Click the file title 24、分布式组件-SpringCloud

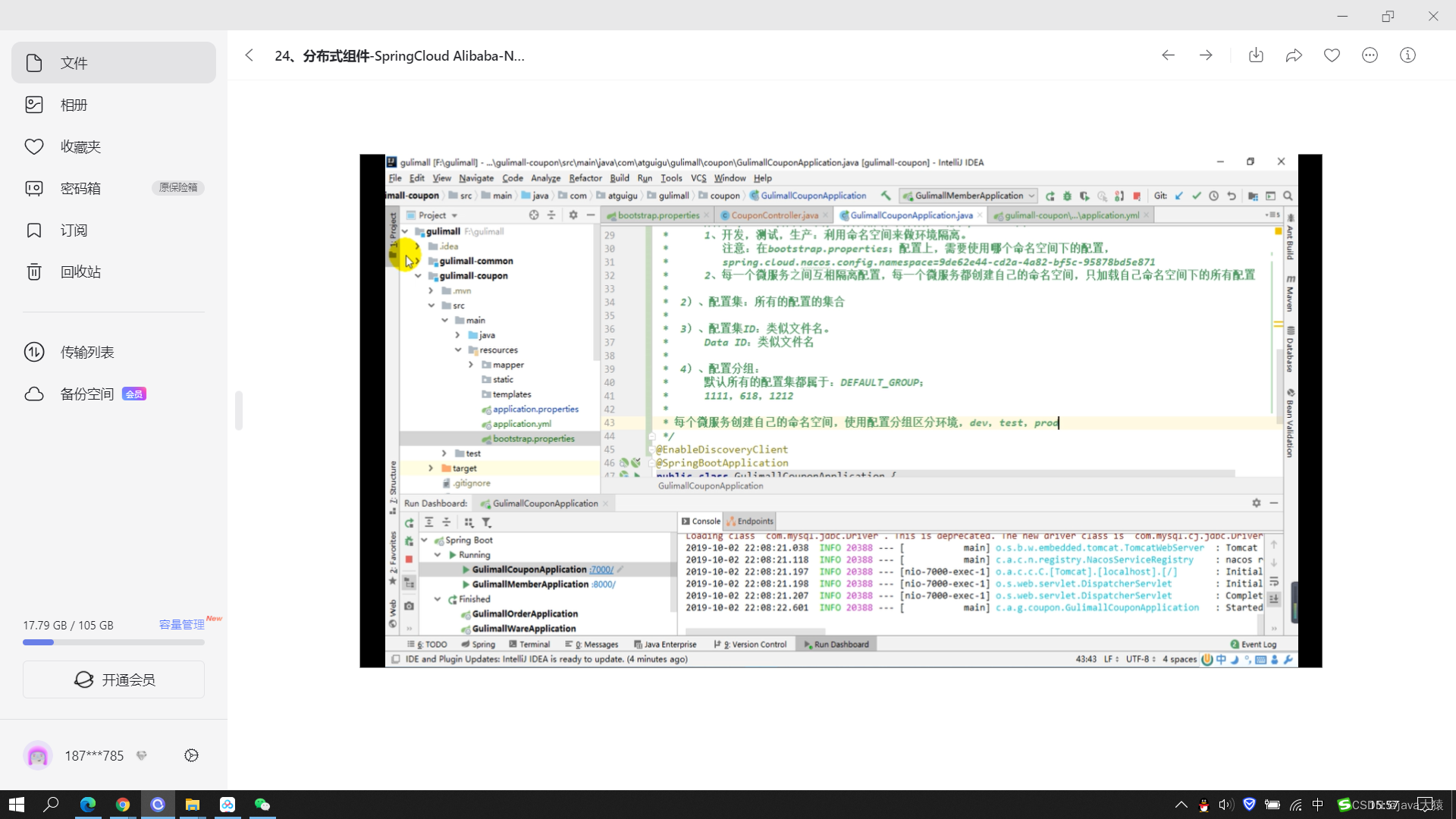pyautogui.click(x=400, y=55)
